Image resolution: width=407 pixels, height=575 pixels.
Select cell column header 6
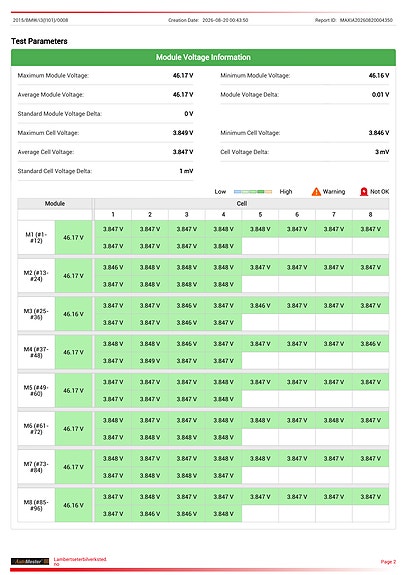click(297, 215)
